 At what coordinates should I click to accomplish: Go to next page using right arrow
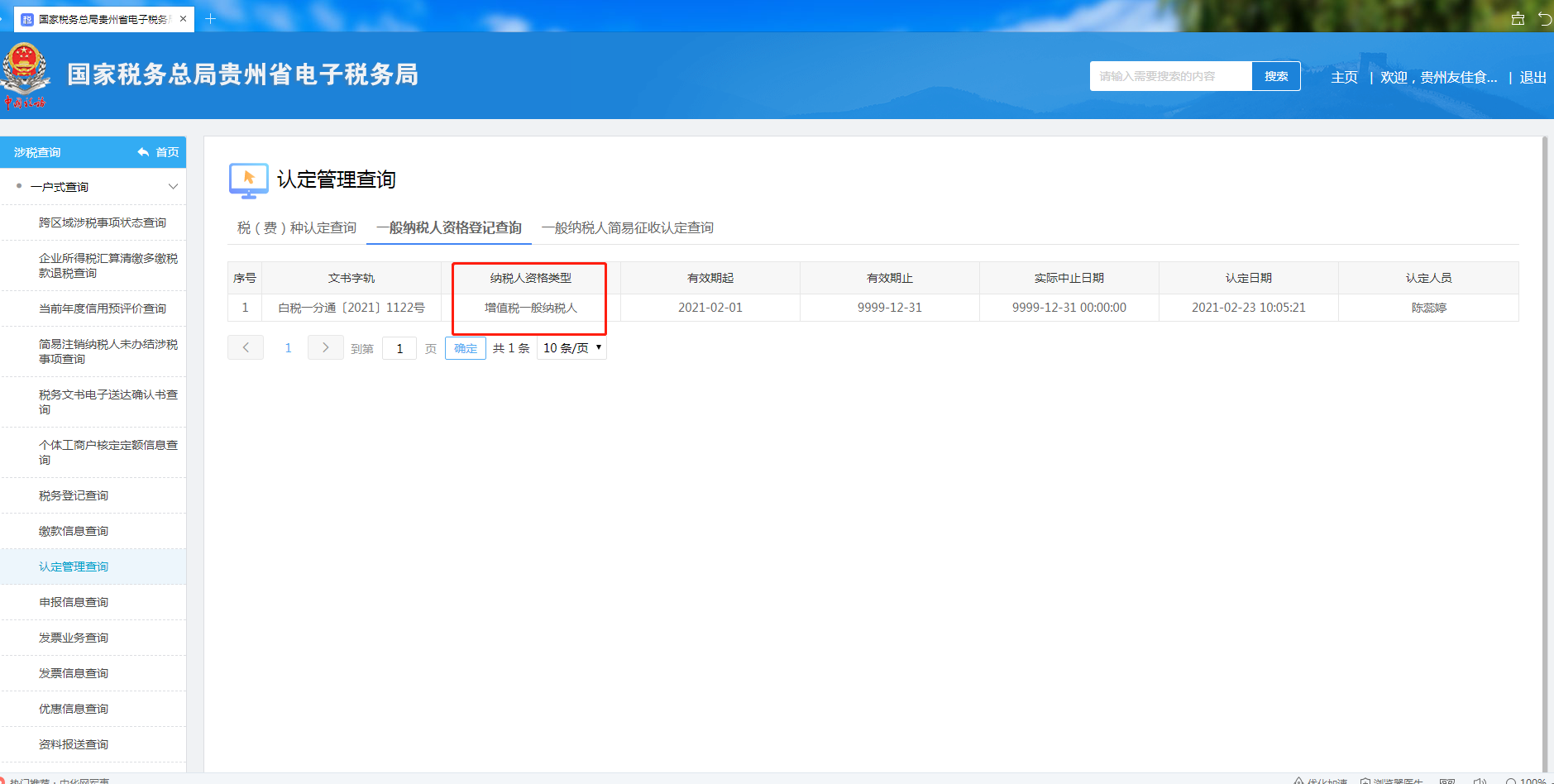[325, 348]
